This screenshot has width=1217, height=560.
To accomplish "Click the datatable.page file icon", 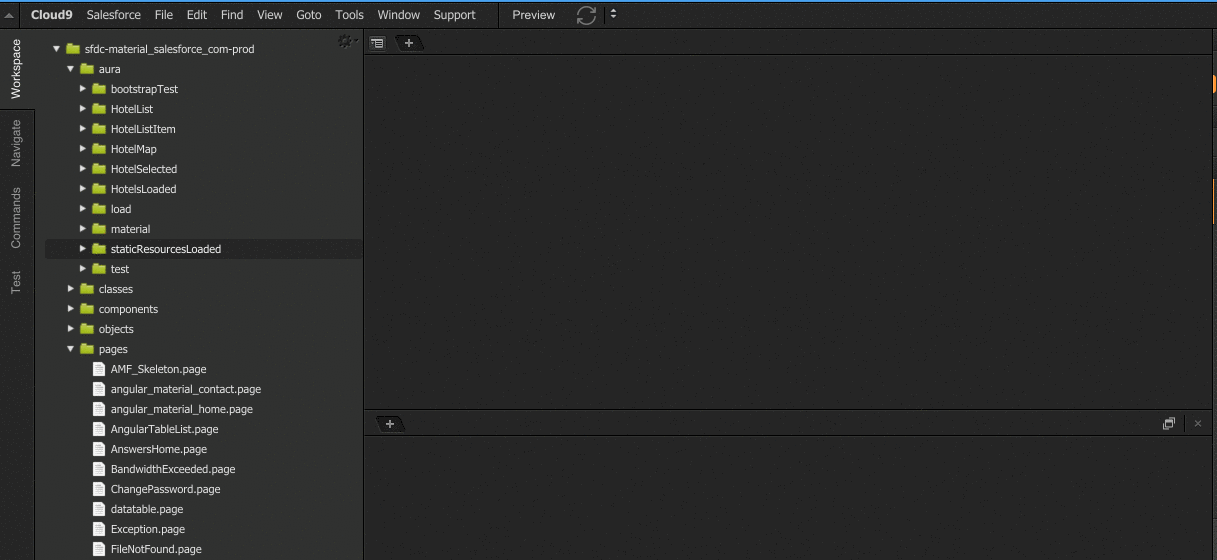I will click(99, 509).
